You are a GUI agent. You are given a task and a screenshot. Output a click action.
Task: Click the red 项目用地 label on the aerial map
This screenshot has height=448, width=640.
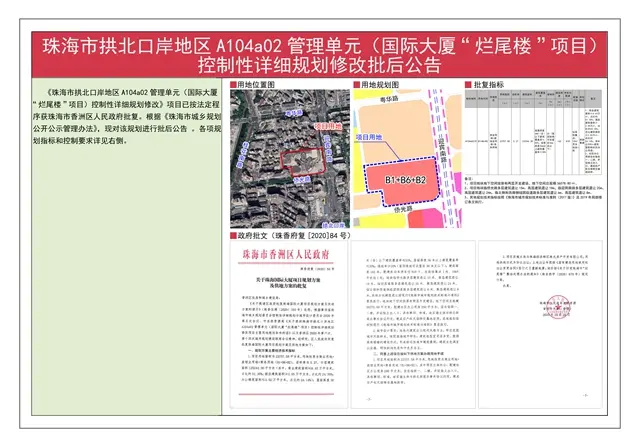pyautogui.click(x=329, y=126)
